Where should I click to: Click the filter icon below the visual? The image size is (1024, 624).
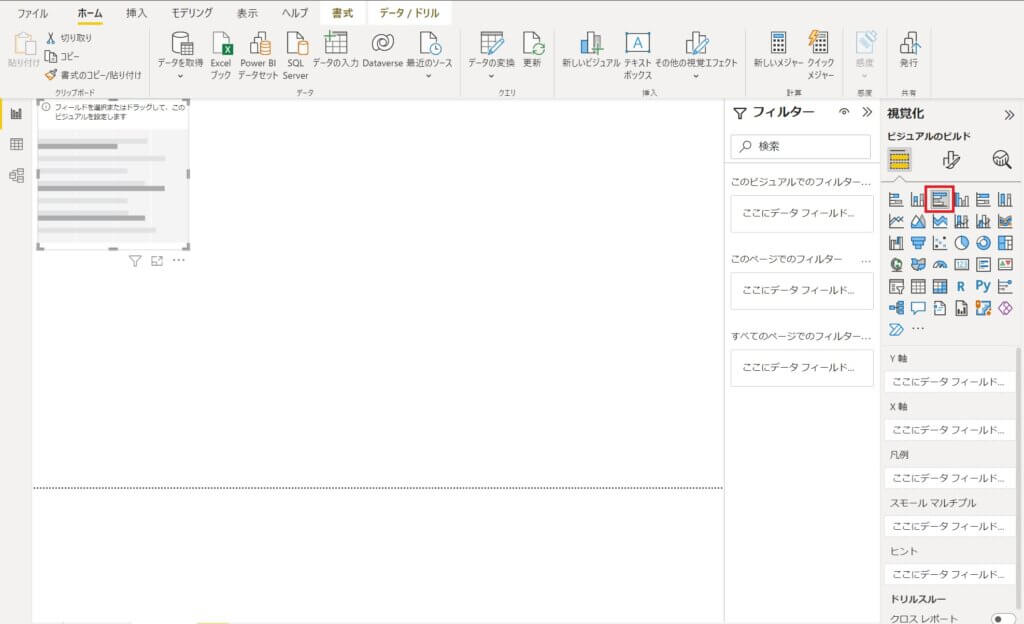135,261
